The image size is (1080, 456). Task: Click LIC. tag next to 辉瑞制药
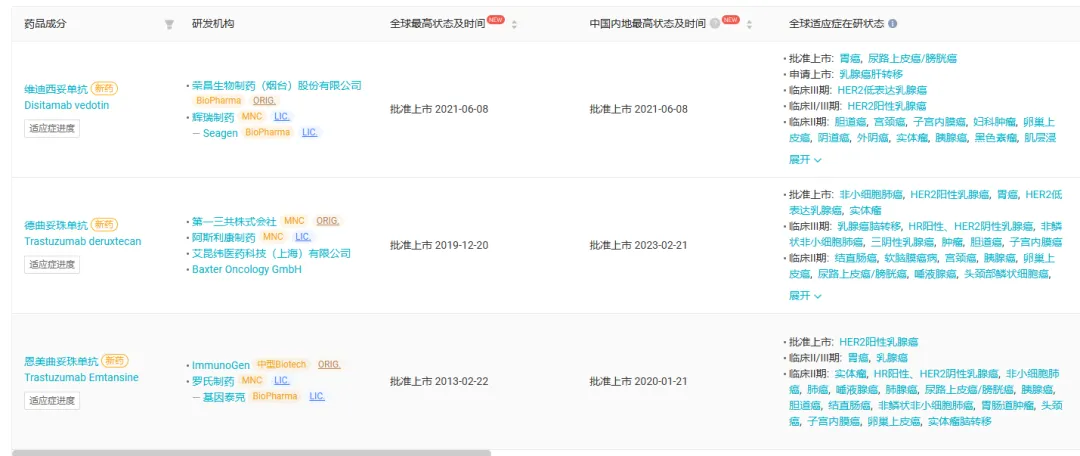(282, 117)
